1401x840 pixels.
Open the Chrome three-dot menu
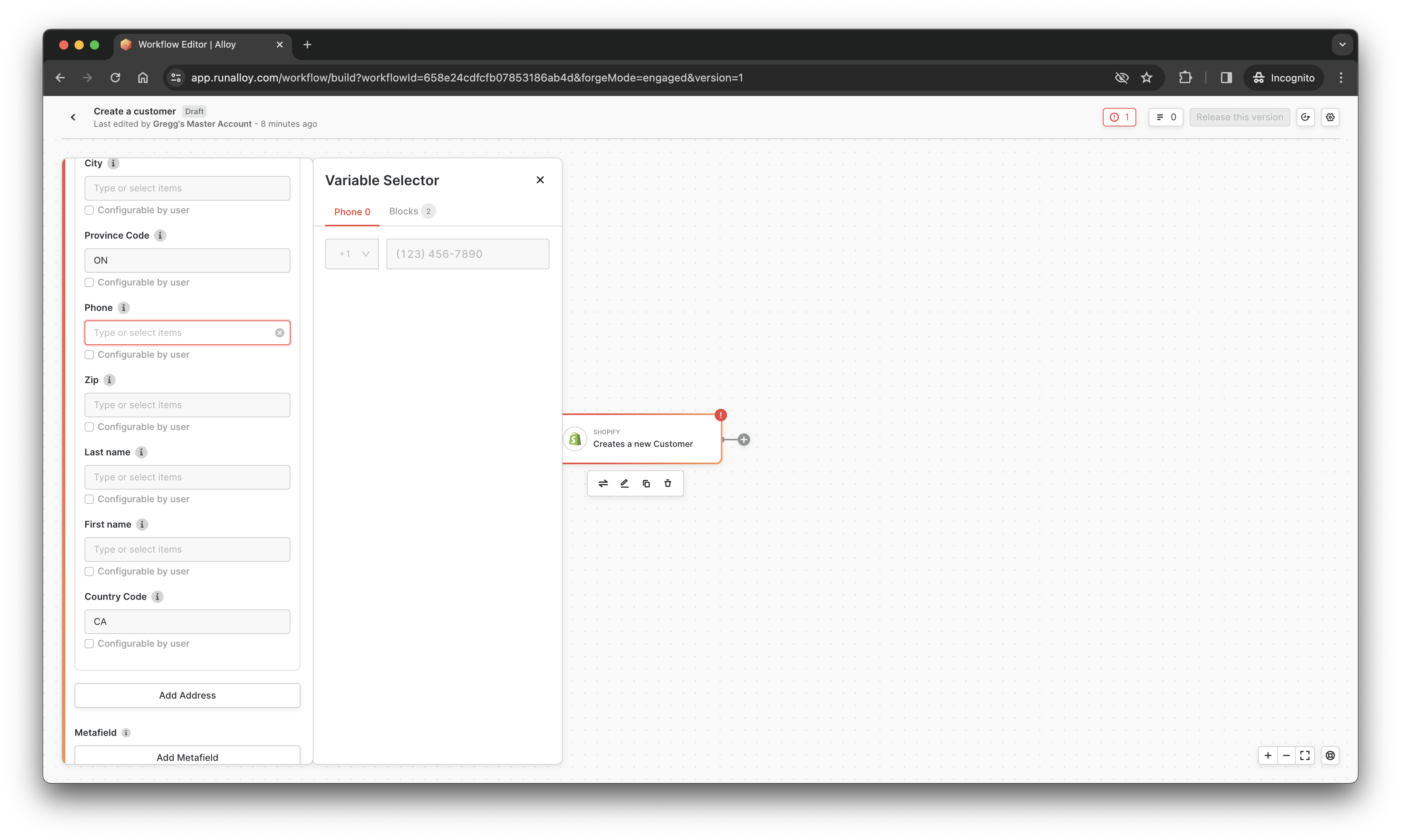point(1340,78)
